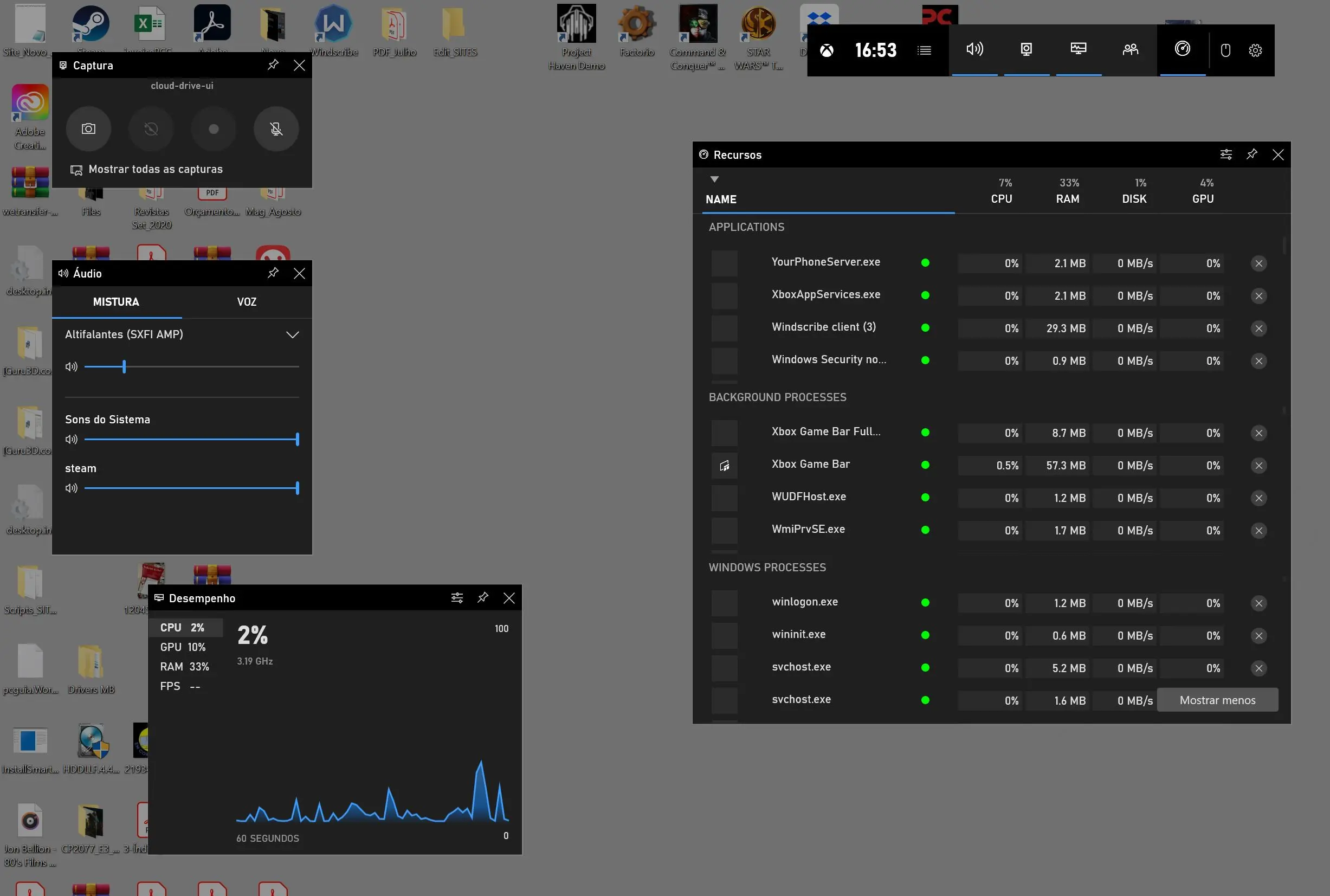Sort Recursos list by RAM column

tap(1068, 199)
